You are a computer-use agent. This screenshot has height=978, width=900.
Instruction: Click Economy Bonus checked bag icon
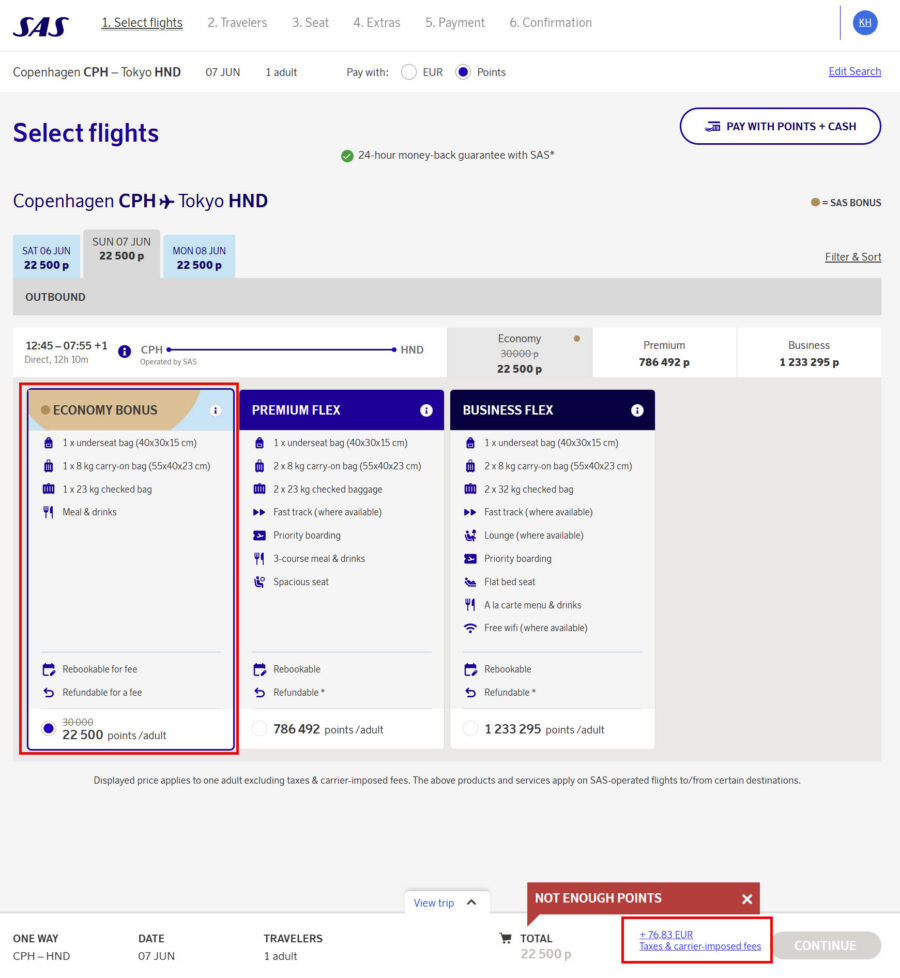tap(49, 489)
